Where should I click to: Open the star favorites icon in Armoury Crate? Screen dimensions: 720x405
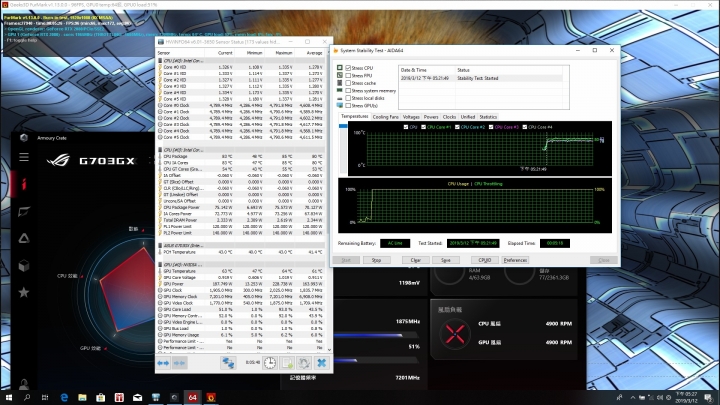pos(24,292)
